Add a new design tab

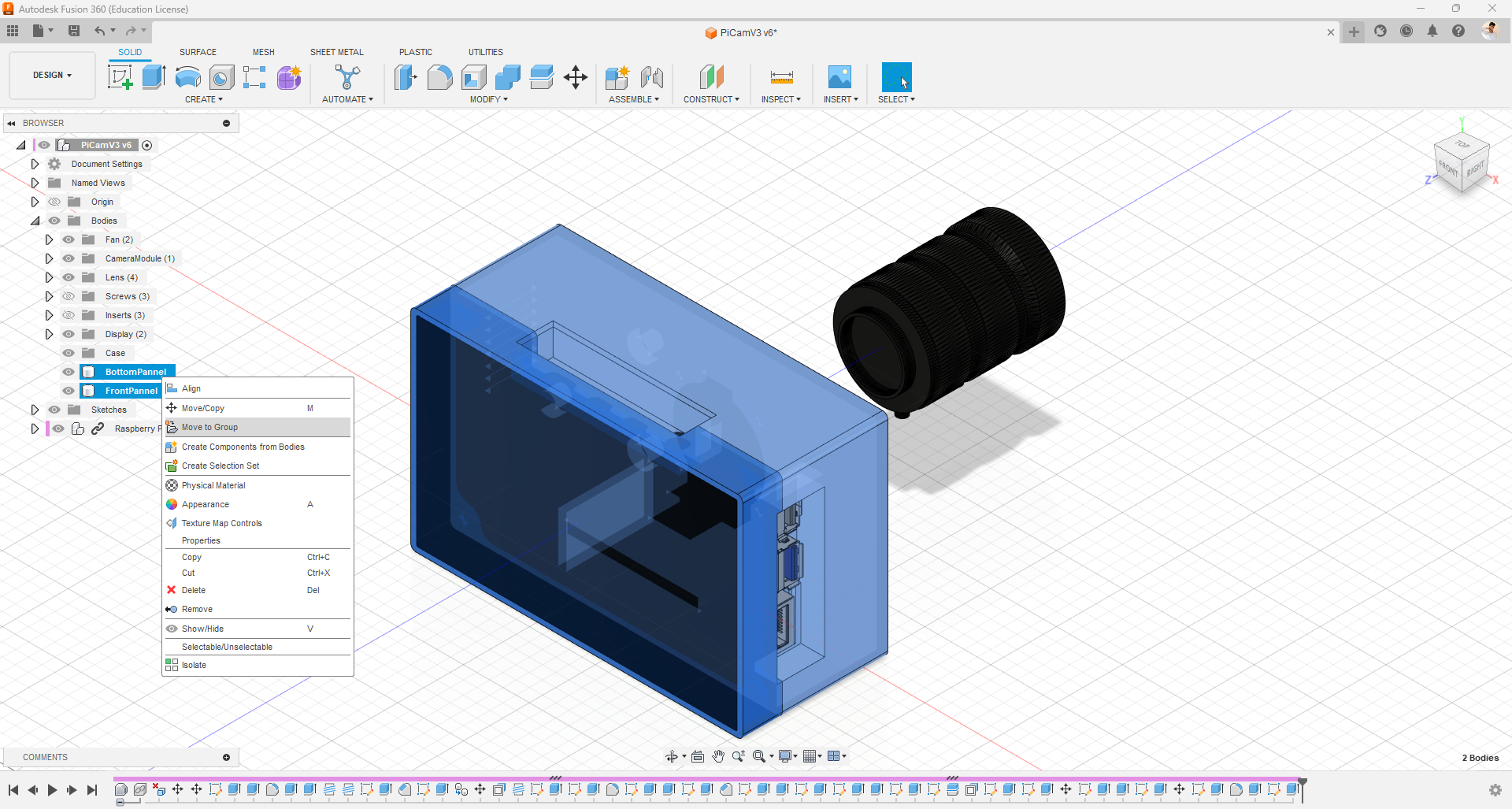click(1354, 32)
